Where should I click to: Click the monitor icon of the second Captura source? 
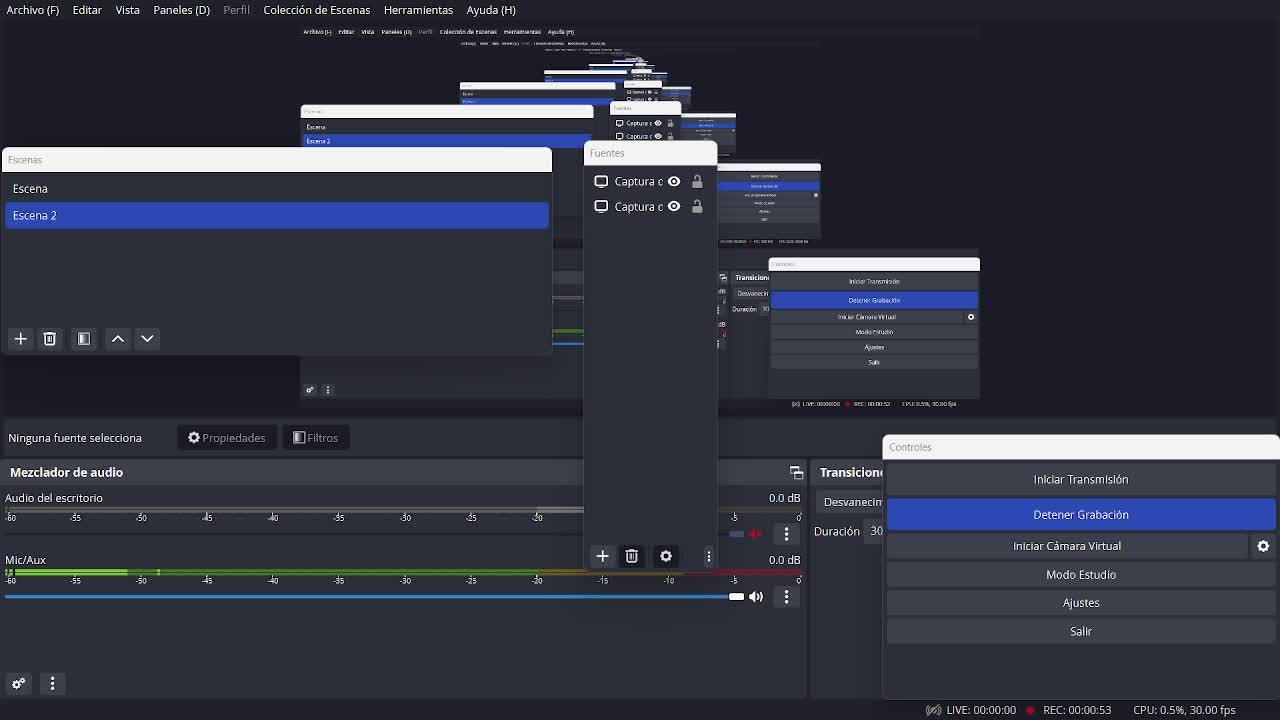601,206
